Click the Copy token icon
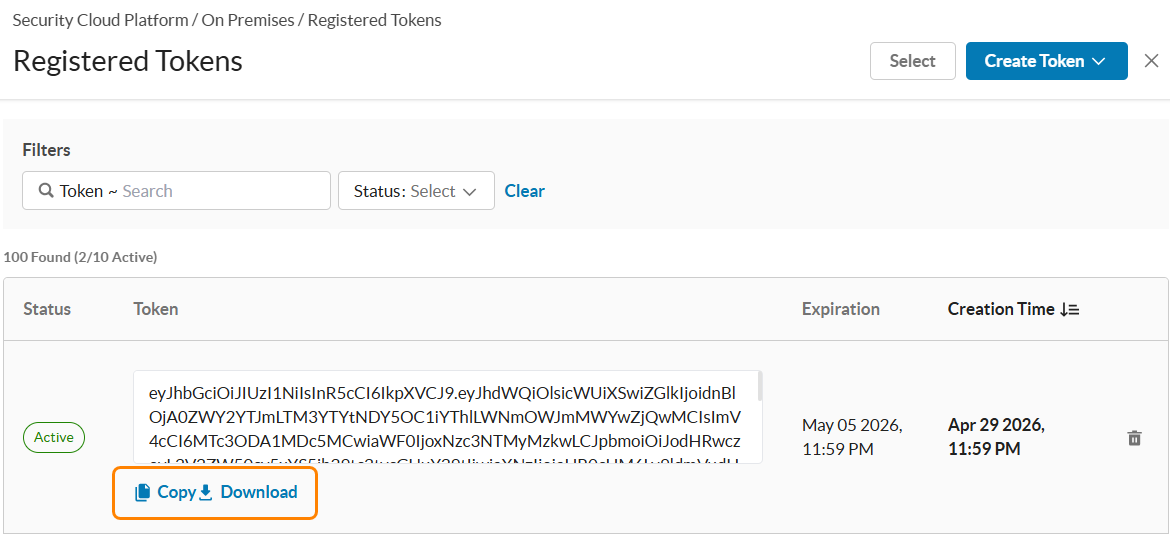This screenshot has width=1170, height=534. click(142, 492)
